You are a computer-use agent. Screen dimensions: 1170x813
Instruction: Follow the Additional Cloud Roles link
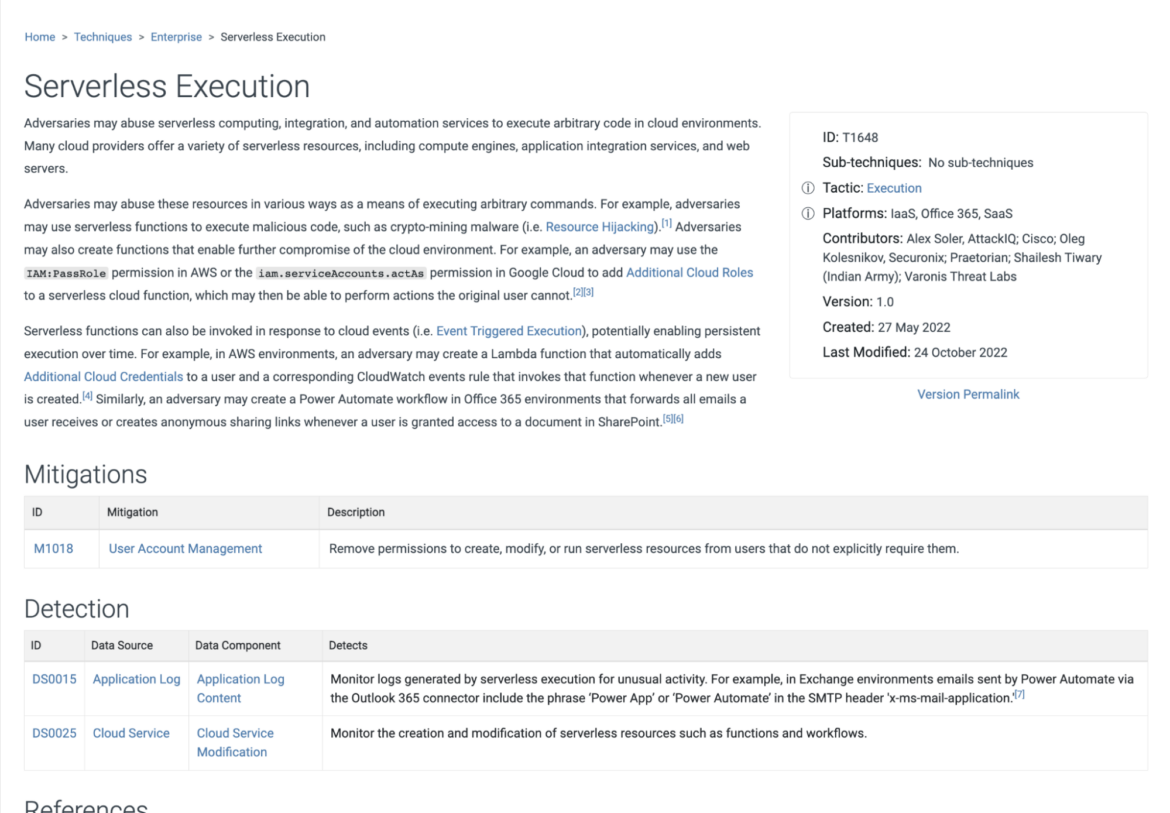point(689,273)
